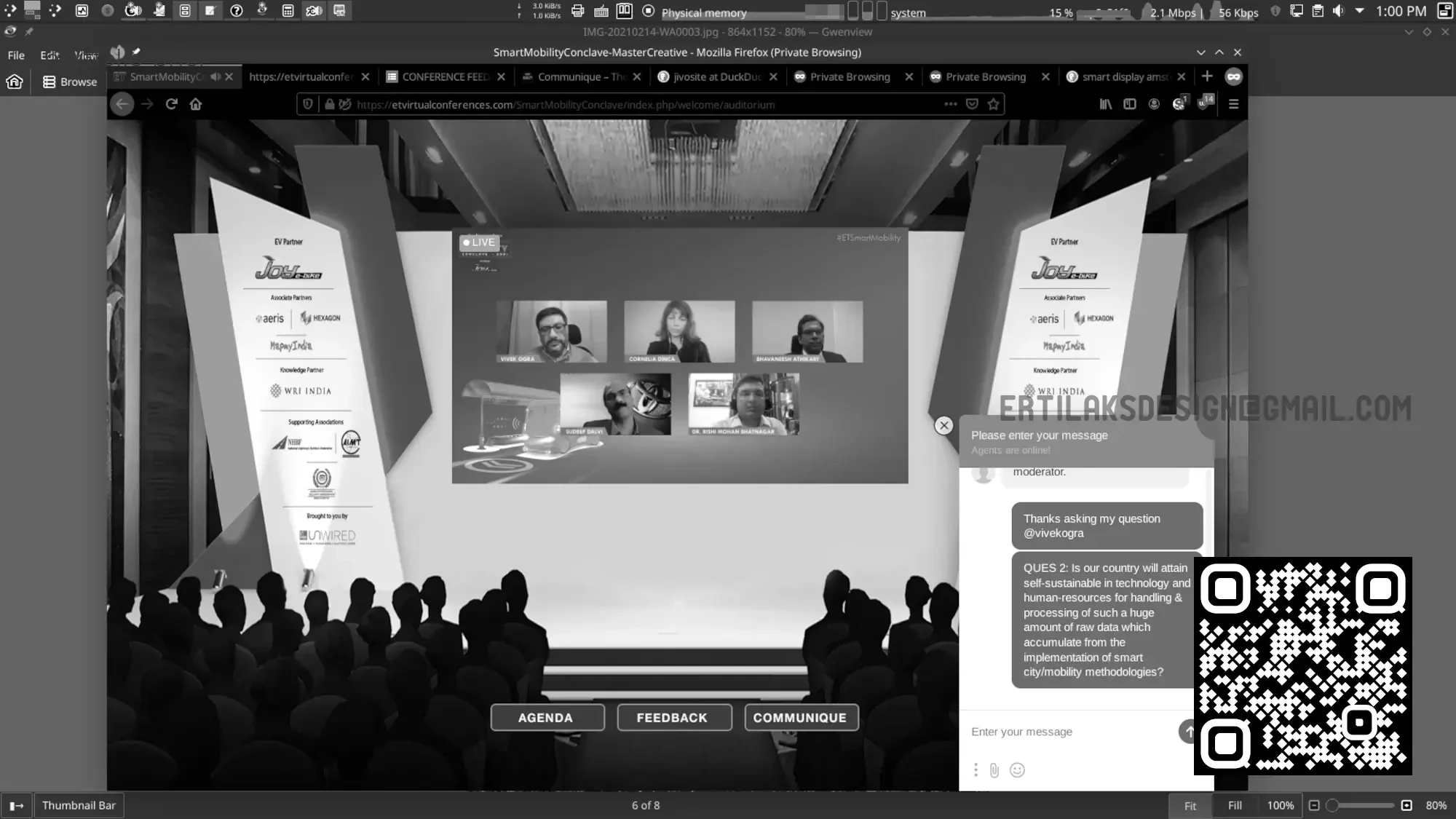Open the calculator icon in top panel
This screenshot has height=819, width=1456.
click(288, 11)
